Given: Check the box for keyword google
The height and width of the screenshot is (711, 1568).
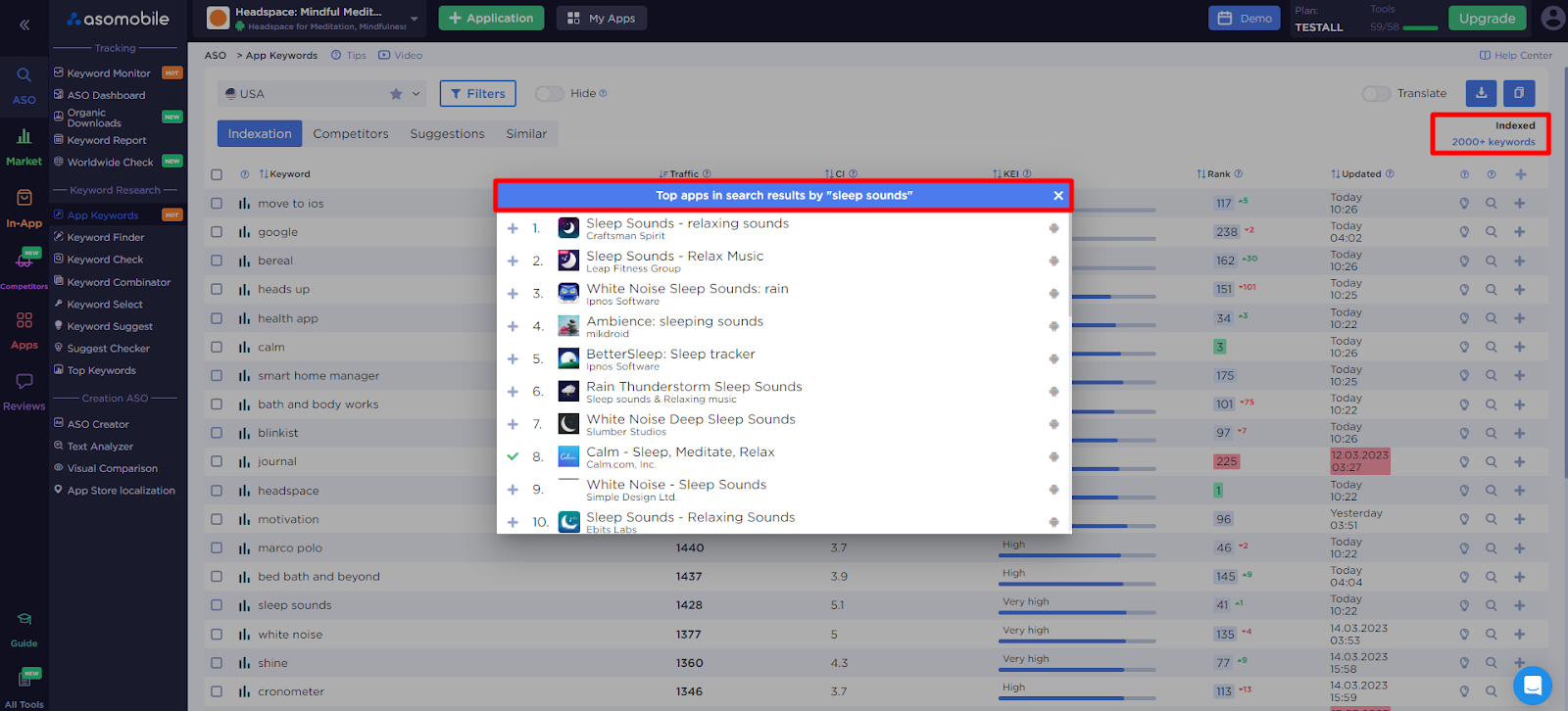Looking at the screenshot, I should click(217, 232).
